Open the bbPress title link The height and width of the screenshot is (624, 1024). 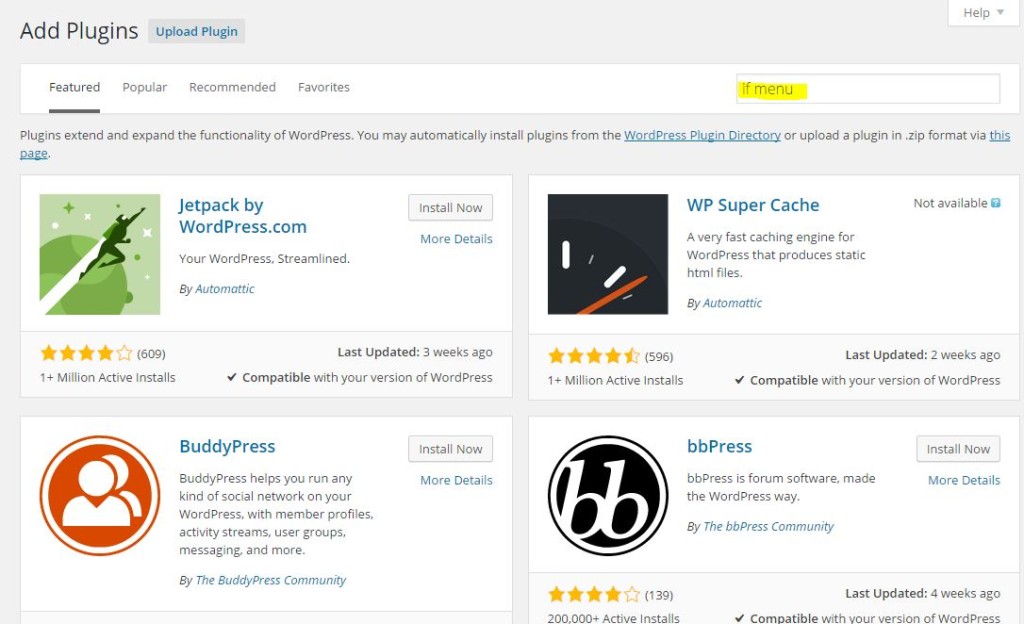tap(719, 446)
